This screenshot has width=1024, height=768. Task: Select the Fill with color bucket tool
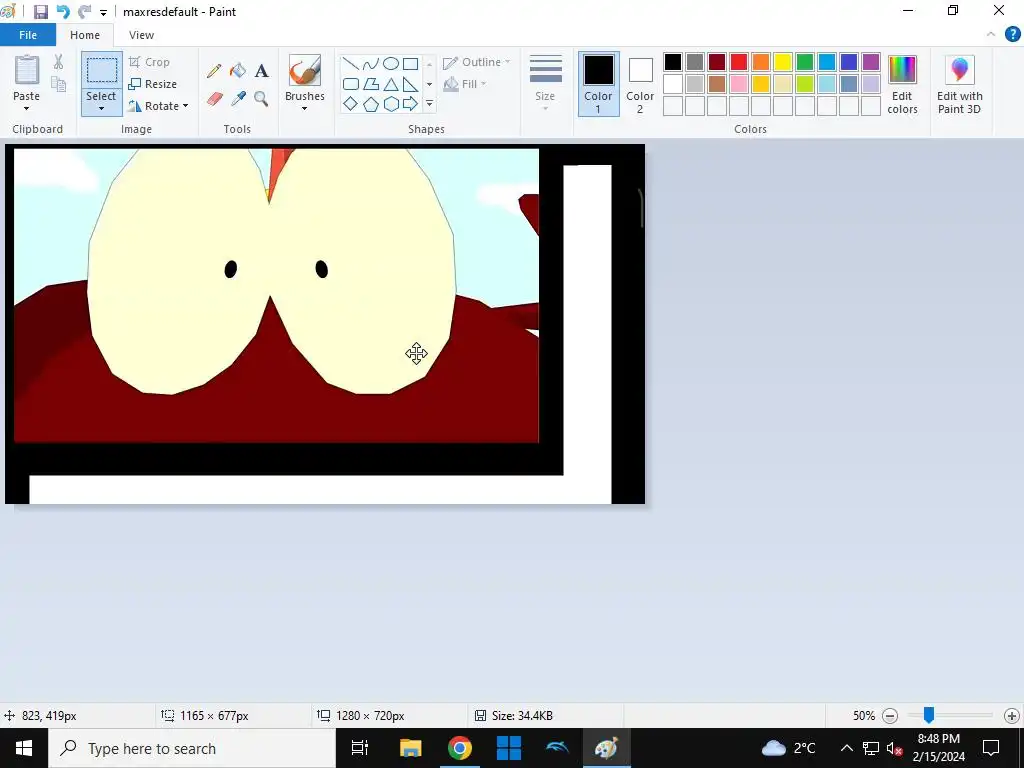tap(238, 71)
